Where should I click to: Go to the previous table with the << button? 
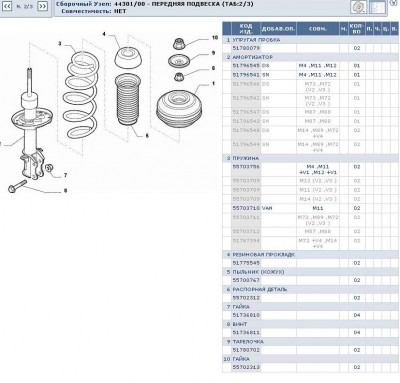7,6
